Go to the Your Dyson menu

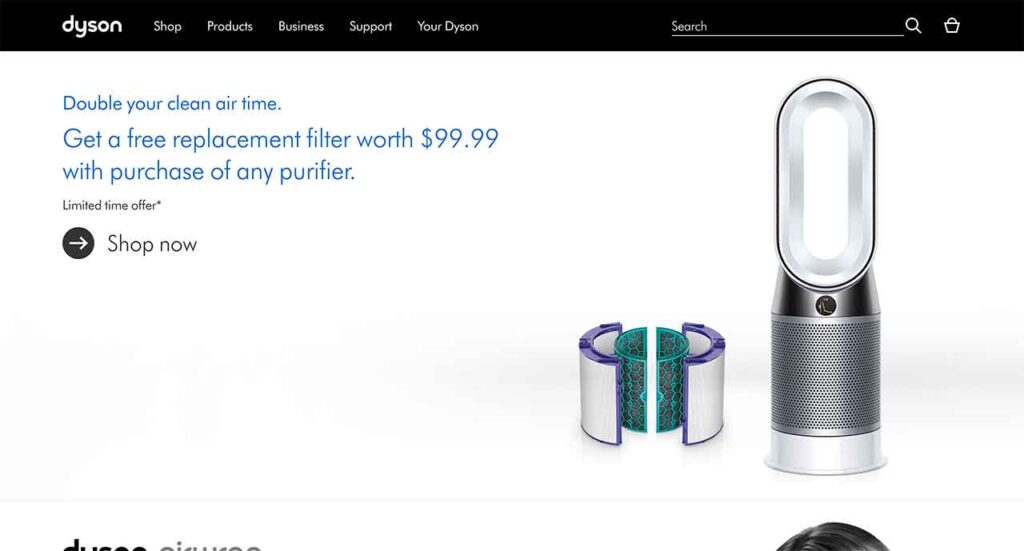[448, 26]
